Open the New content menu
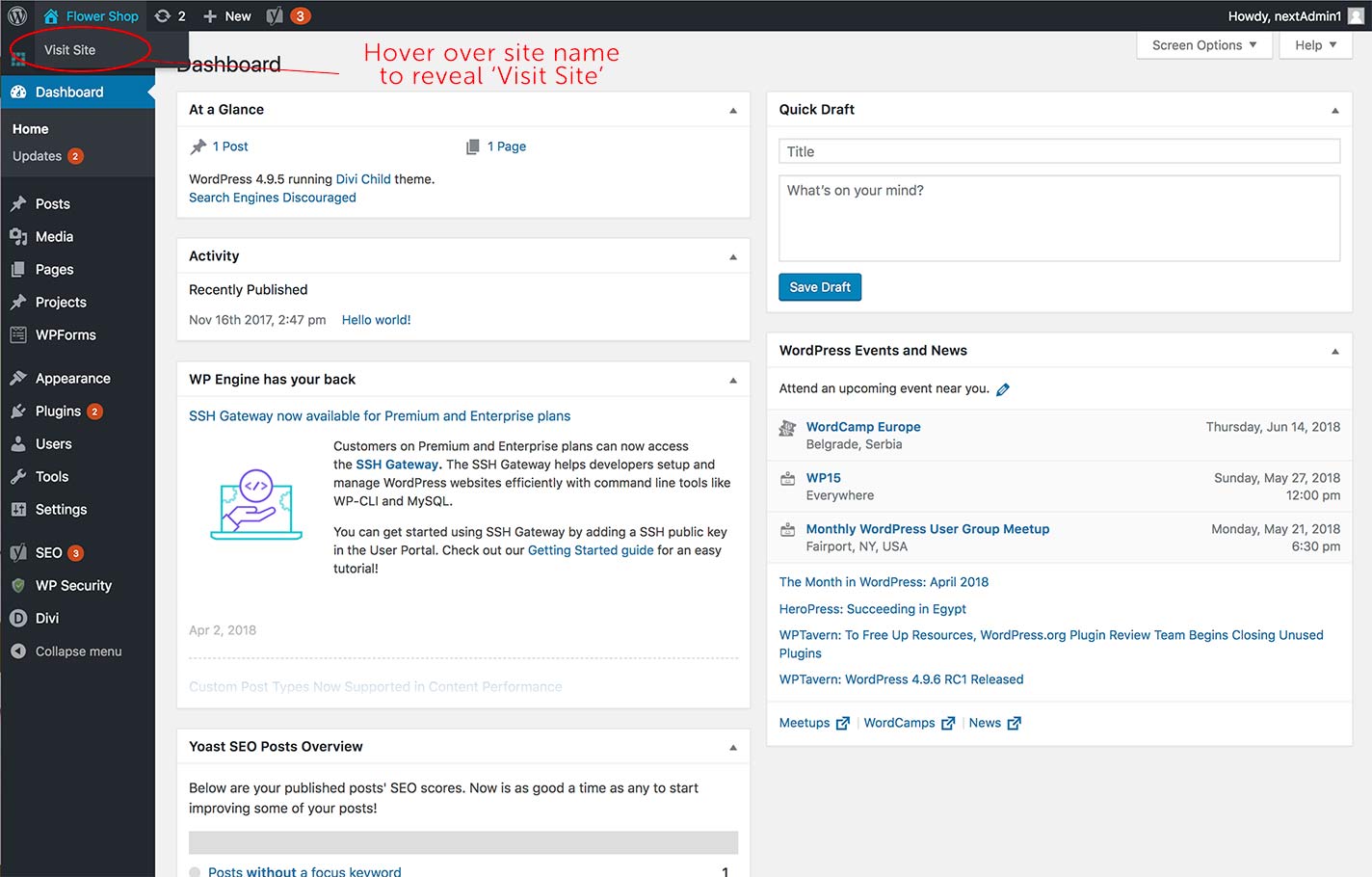 click(x=227, y=15)
